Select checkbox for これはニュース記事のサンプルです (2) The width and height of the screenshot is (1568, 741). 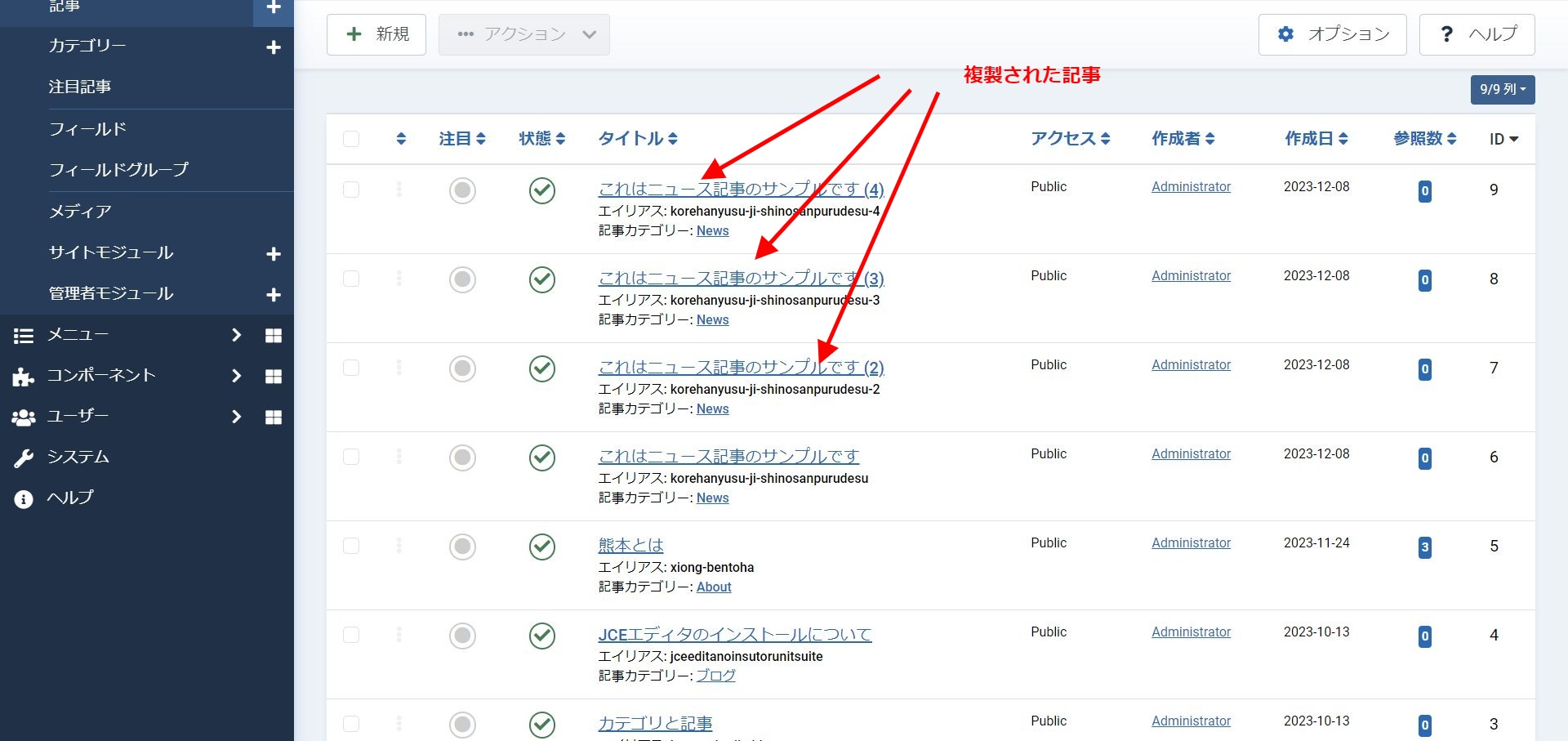[x=351, y=368]
